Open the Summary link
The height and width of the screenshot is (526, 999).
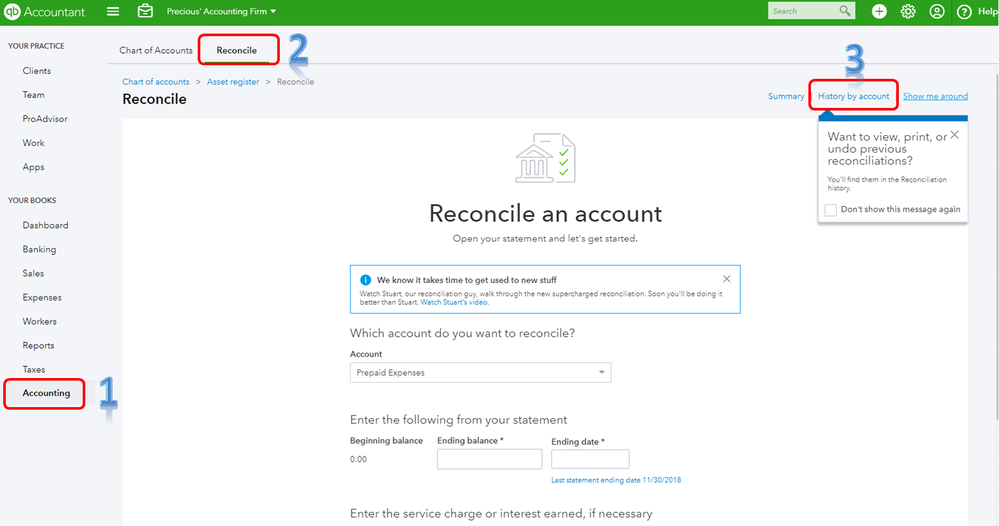[786, 96]
